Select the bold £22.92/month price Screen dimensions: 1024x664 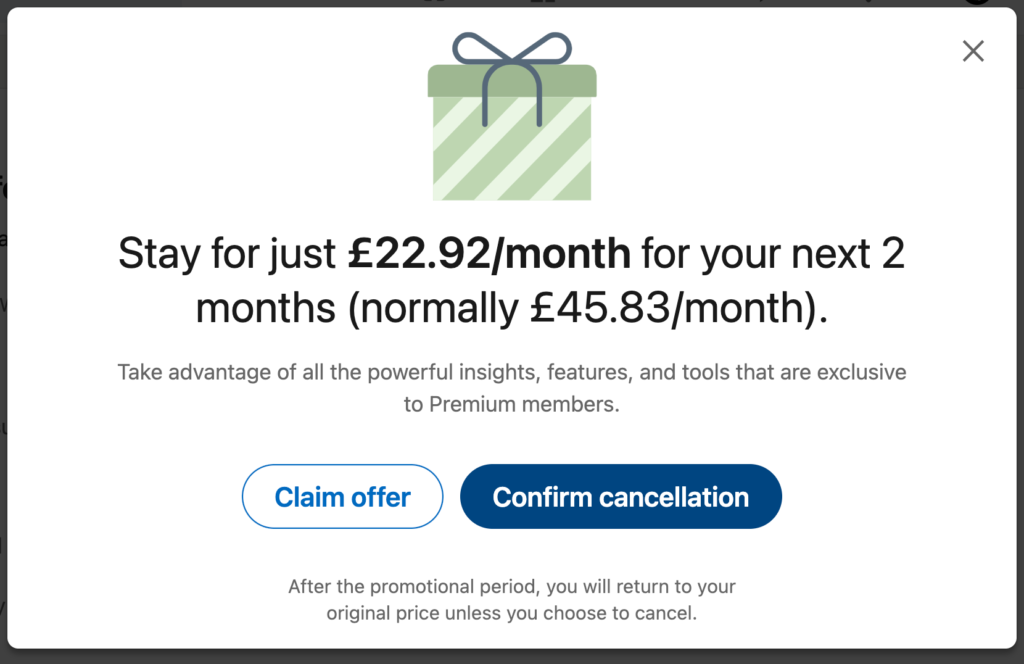pos(489,253)
